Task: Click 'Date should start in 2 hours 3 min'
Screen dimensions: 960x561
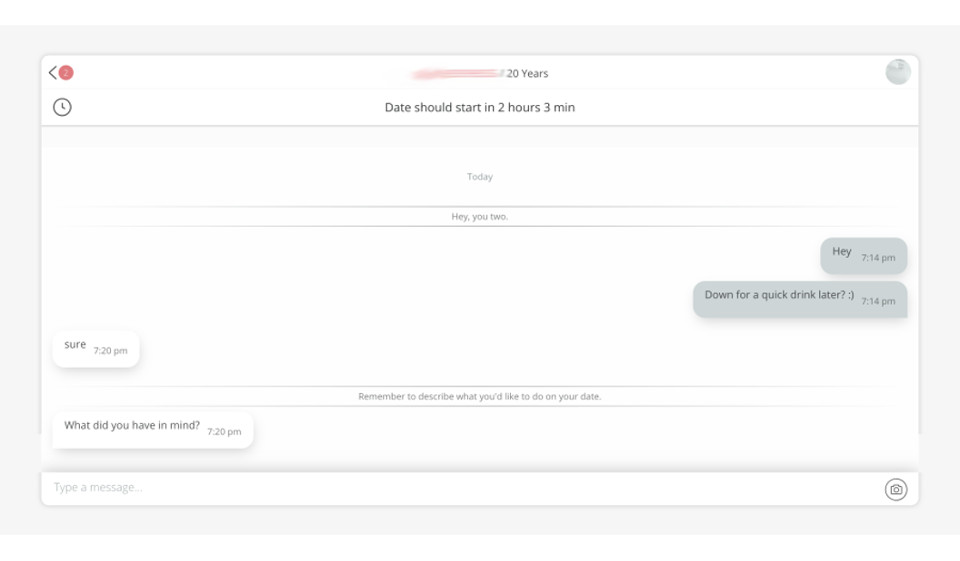Action: point(480,107)
